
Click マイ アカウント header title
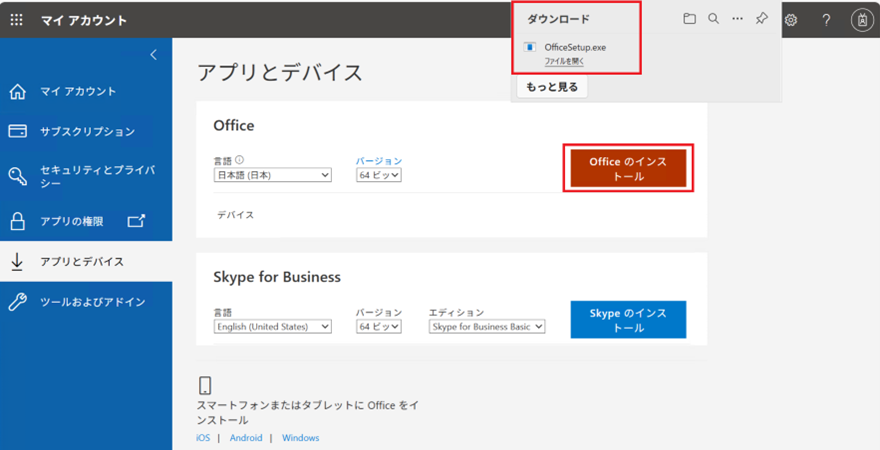(84, 21)
